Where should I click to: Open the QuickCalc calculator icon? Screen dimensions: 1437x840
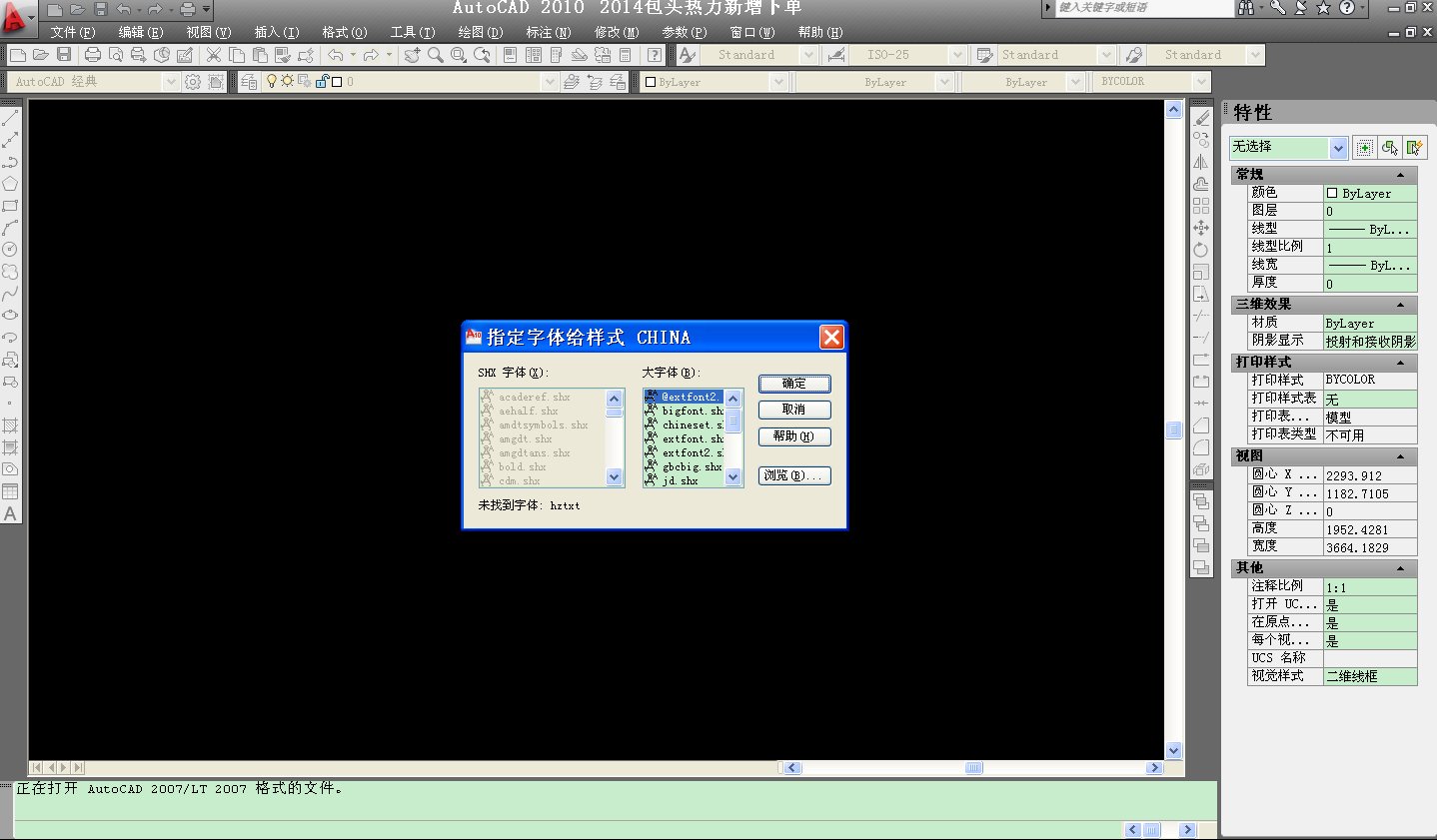627,55
